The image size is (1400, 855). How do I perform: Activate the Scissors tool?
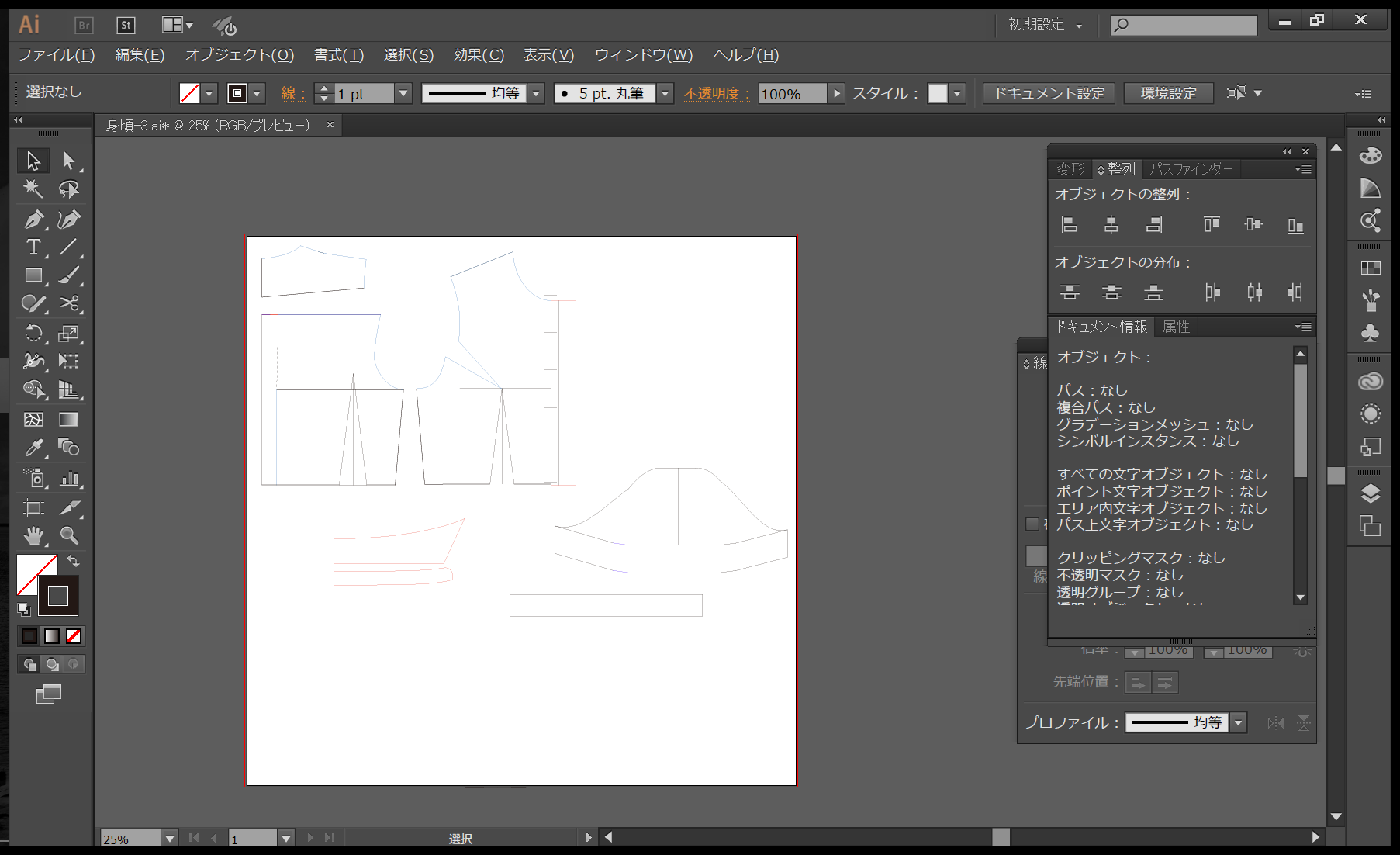click(x=69, y=303)
